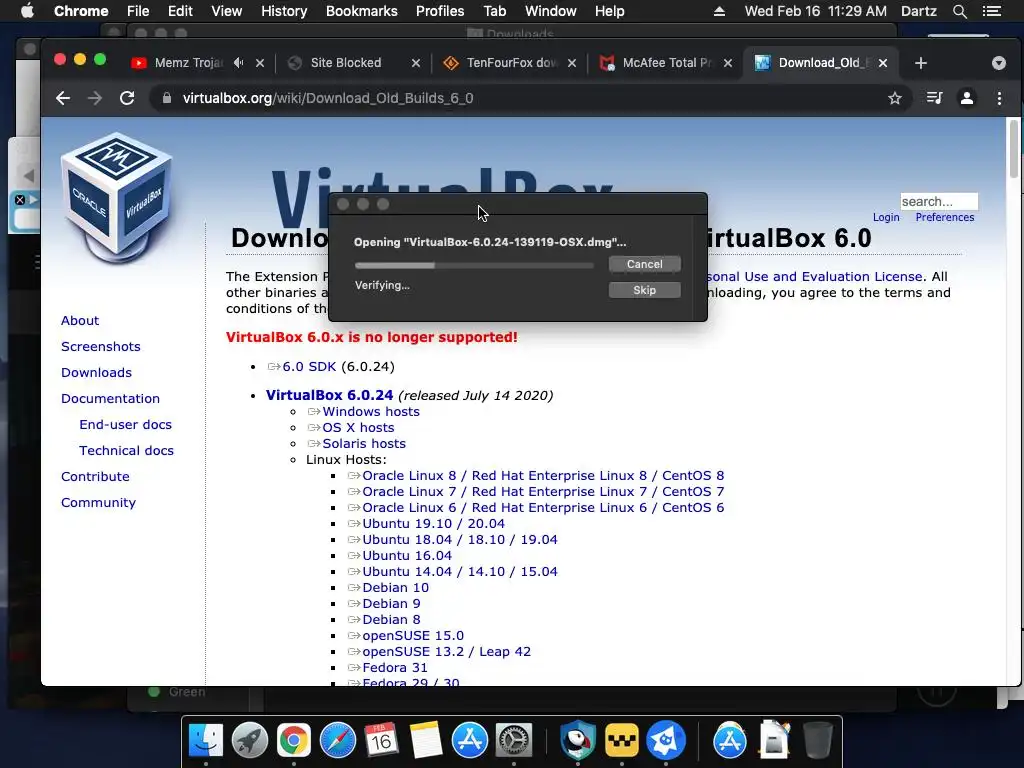1024x768 pixels.
Task: Open a new tab with plus
Action: pos(921,63)
